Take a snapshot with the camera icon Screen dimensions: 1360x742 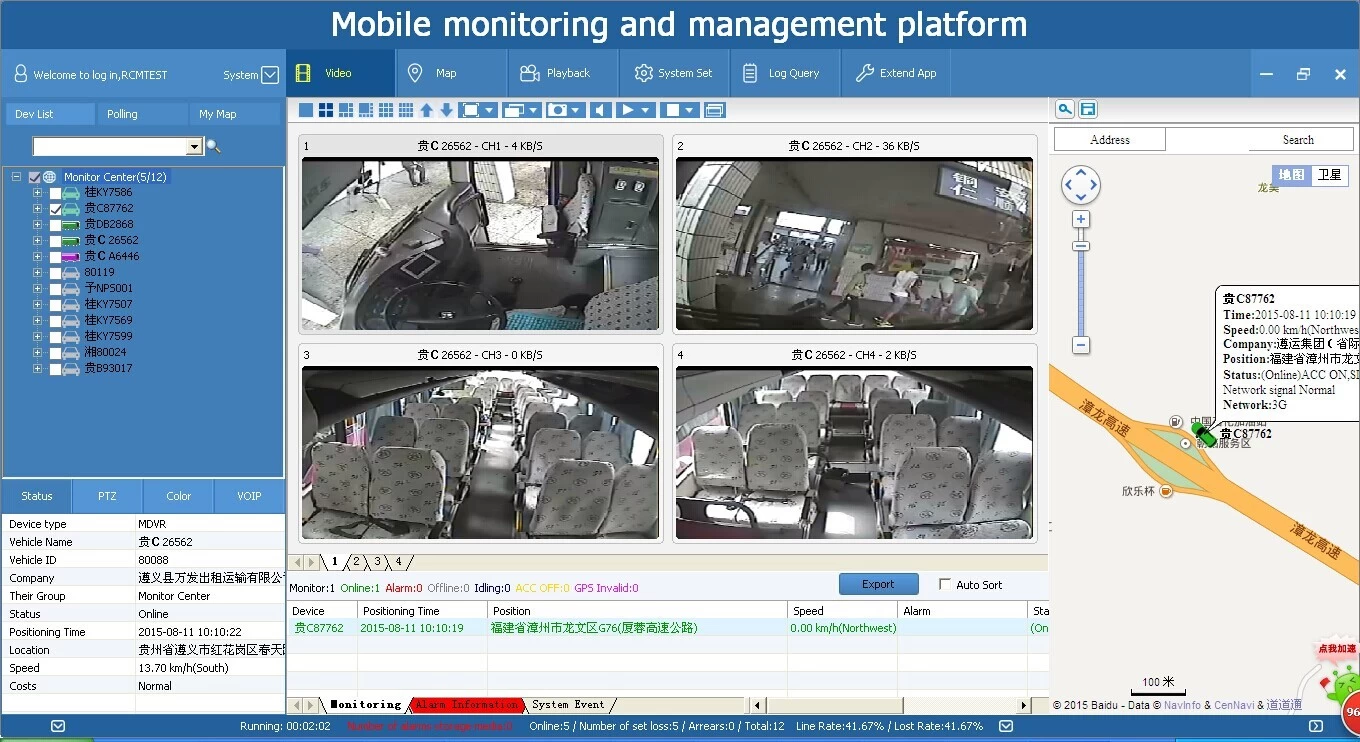point(559,110)
